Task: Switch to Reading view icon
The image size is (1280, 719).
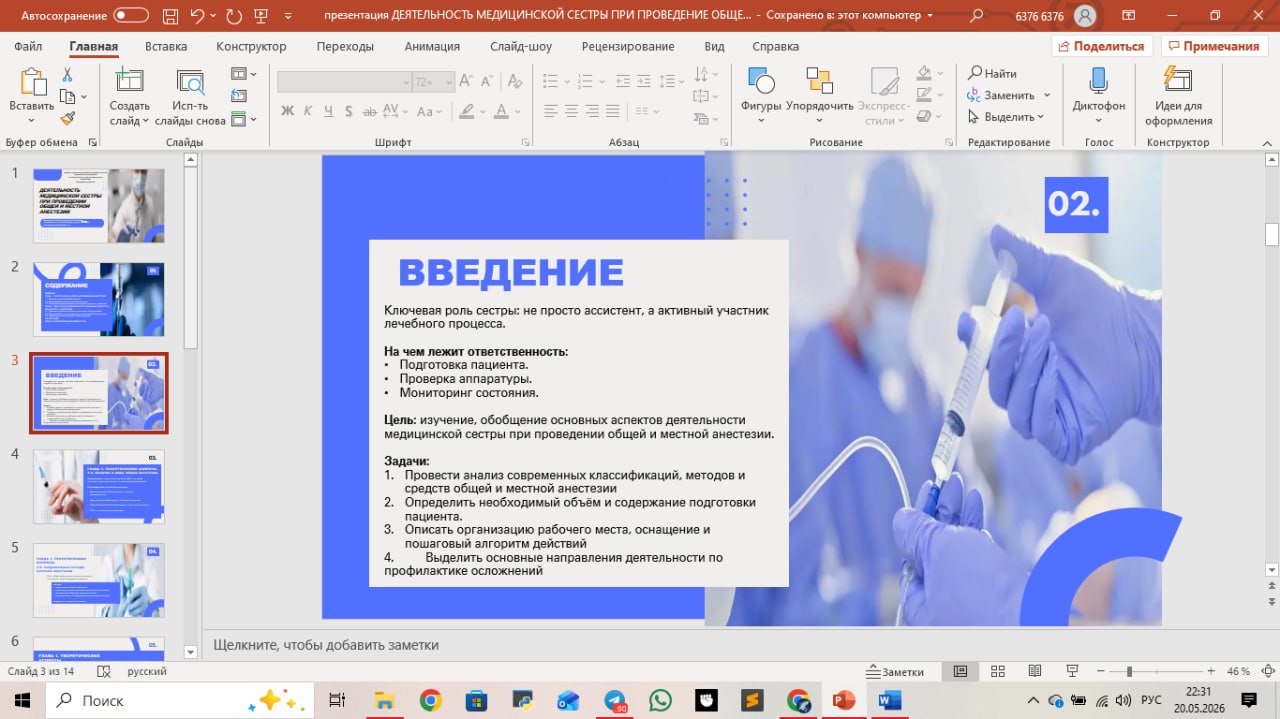Action: [1034, 672]
